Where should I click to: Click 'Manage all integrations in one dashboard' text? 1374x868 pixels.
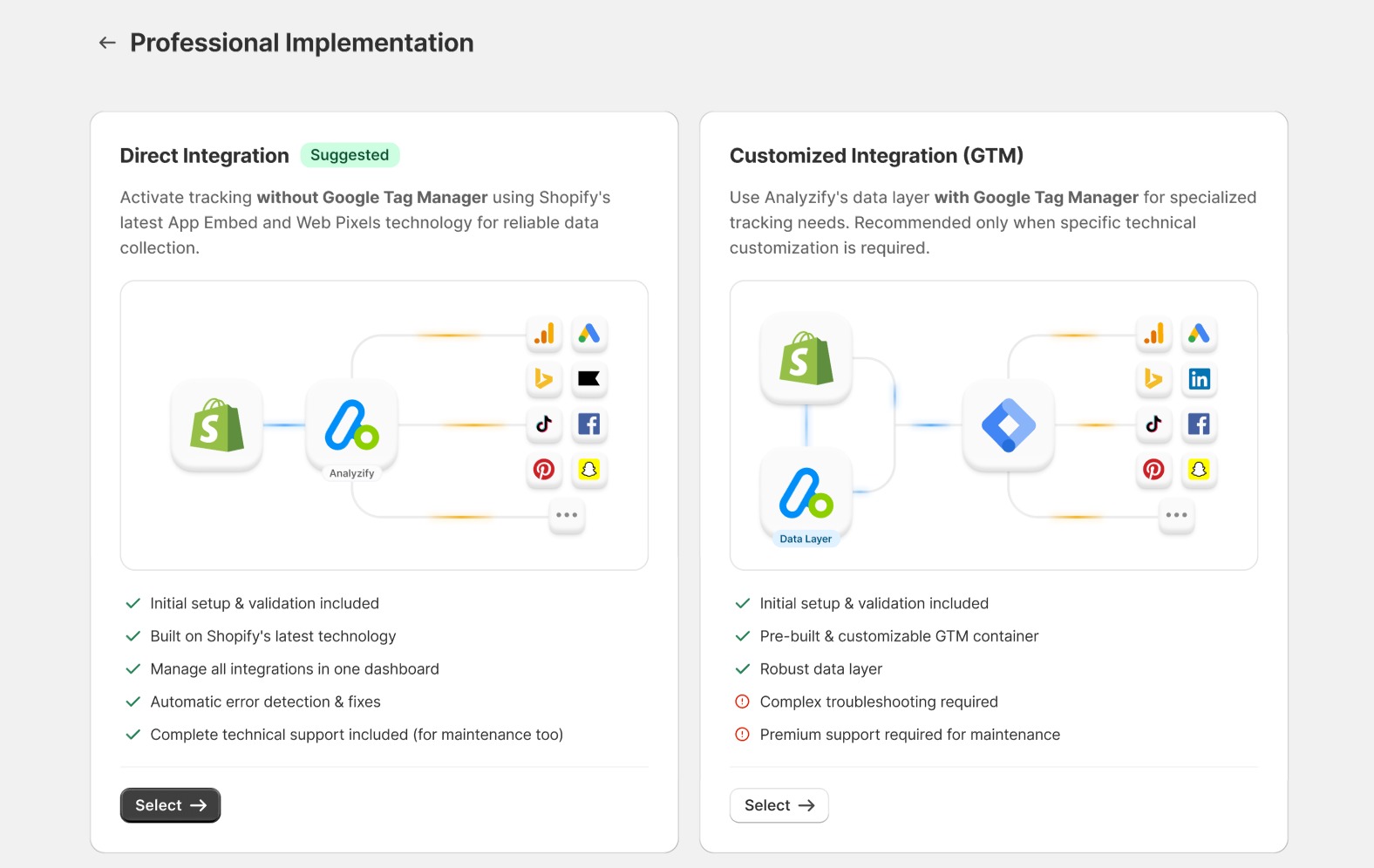(x=295, y=669)
